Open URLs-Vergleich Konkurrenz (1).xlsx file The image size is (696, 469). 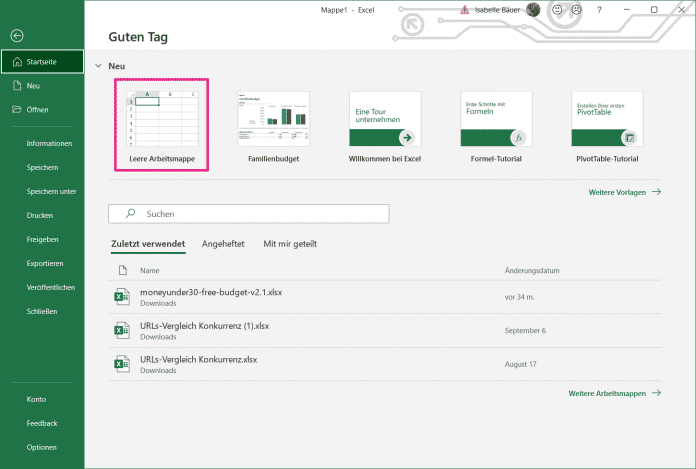pyautogui.click(x=385, y=331)
